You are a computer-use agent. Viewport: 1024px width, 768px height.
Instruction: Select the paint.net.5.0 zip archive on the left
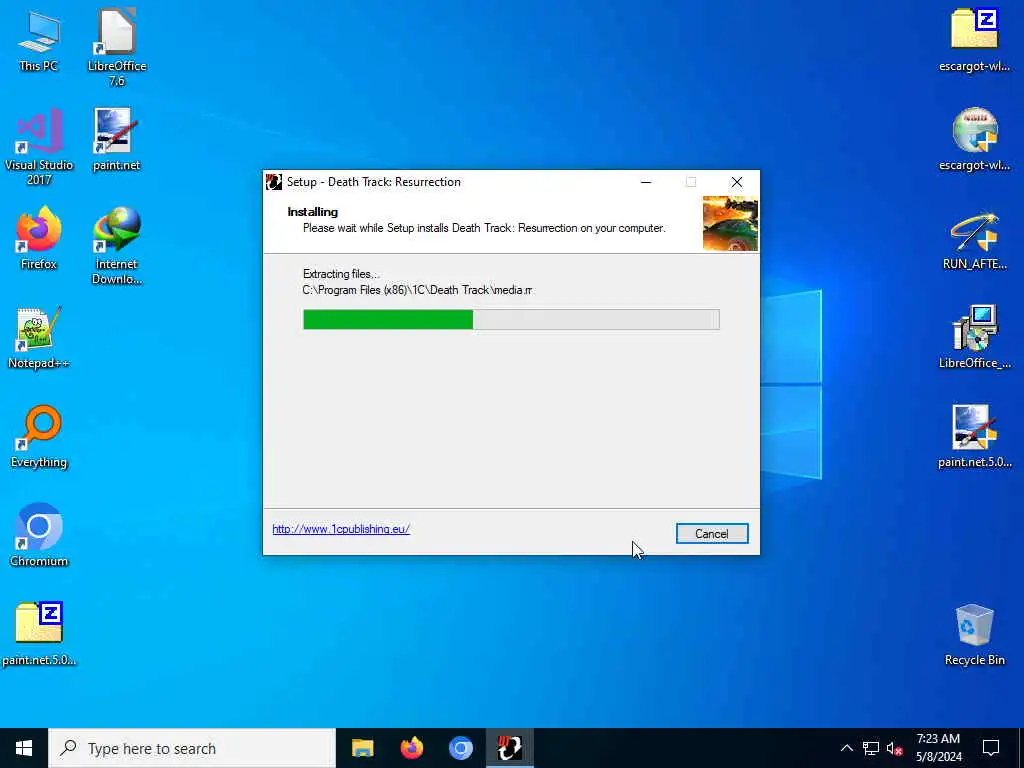tap(39, 634)
